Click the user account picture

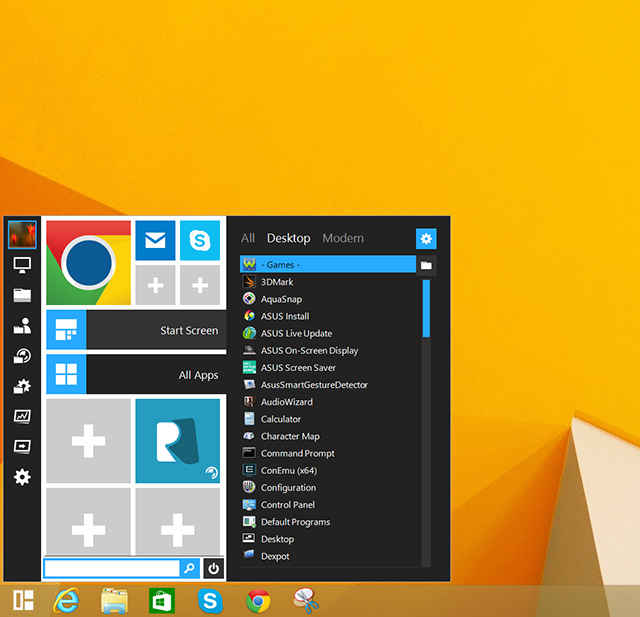22,235
